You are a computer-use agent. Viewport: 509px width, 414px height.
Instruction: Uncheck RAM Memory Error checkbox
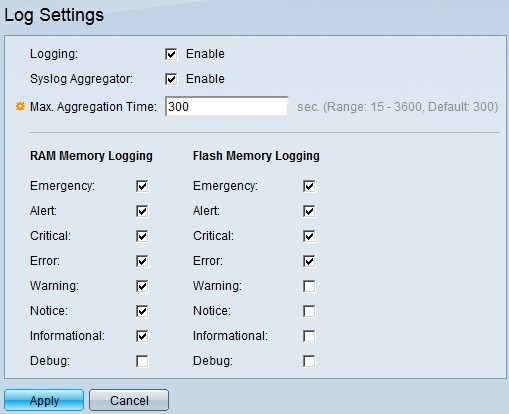pyautogui.click(x=142, y=261)
